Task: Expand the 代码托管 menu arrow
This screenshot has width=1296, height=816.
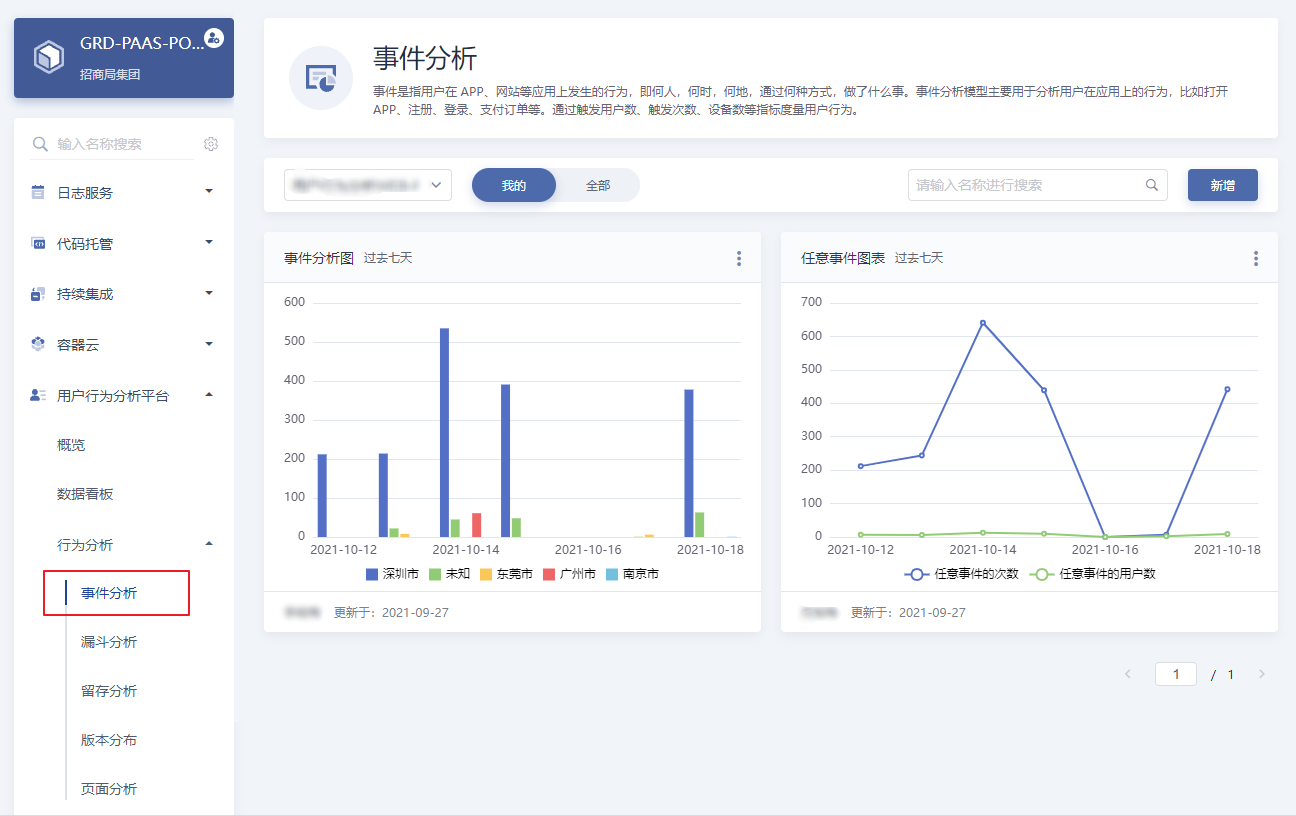Action: (x=209, y=242)
